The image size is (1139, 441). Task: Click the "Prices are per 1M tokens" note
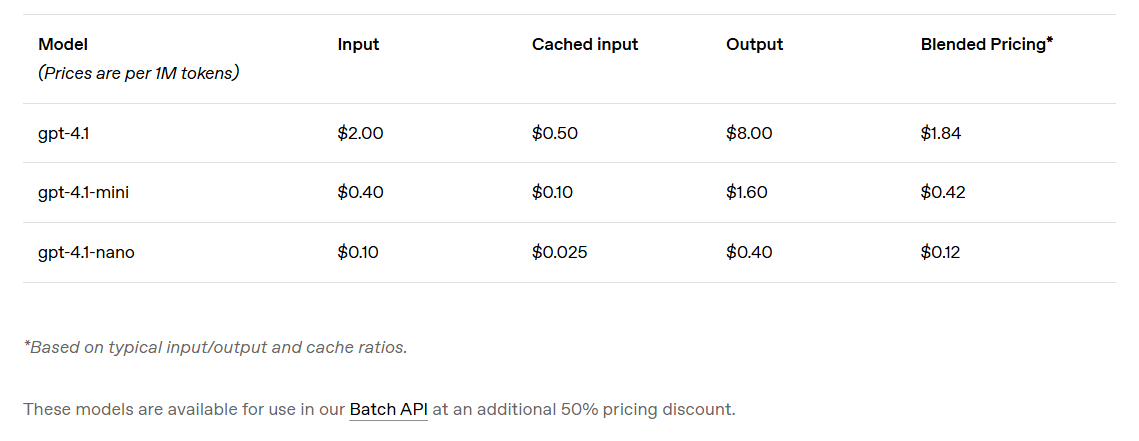point(138,73)
